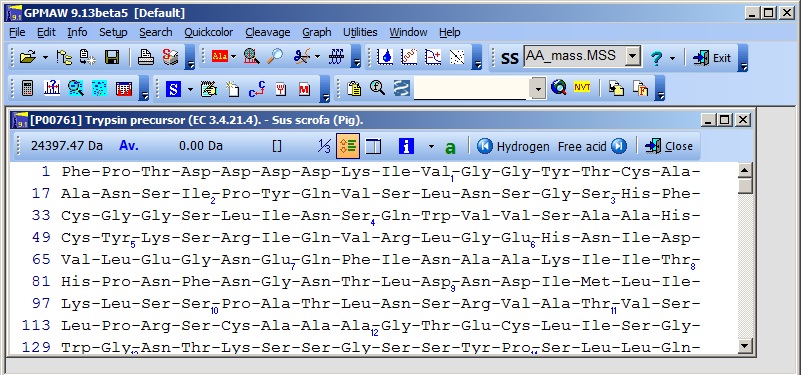
Task: Click the blue S icon
Action: click(x=173, y=88)
